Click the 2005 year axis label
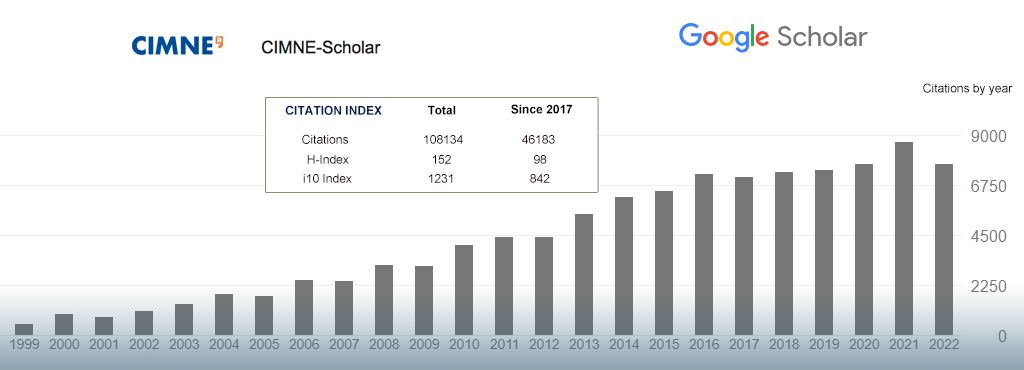This screenshot has height=370, width=1024. 264,345
